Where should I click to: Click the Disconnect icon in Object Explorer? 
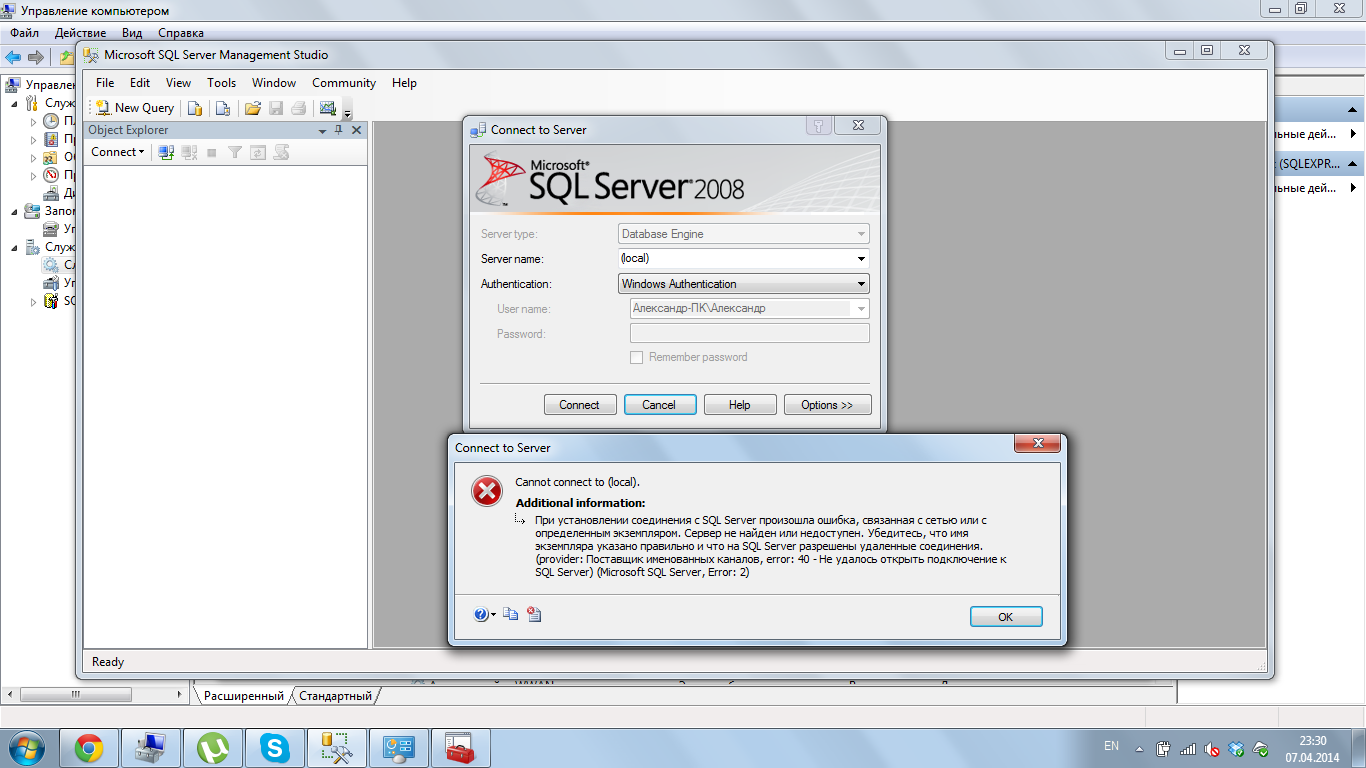click(189, 152)
